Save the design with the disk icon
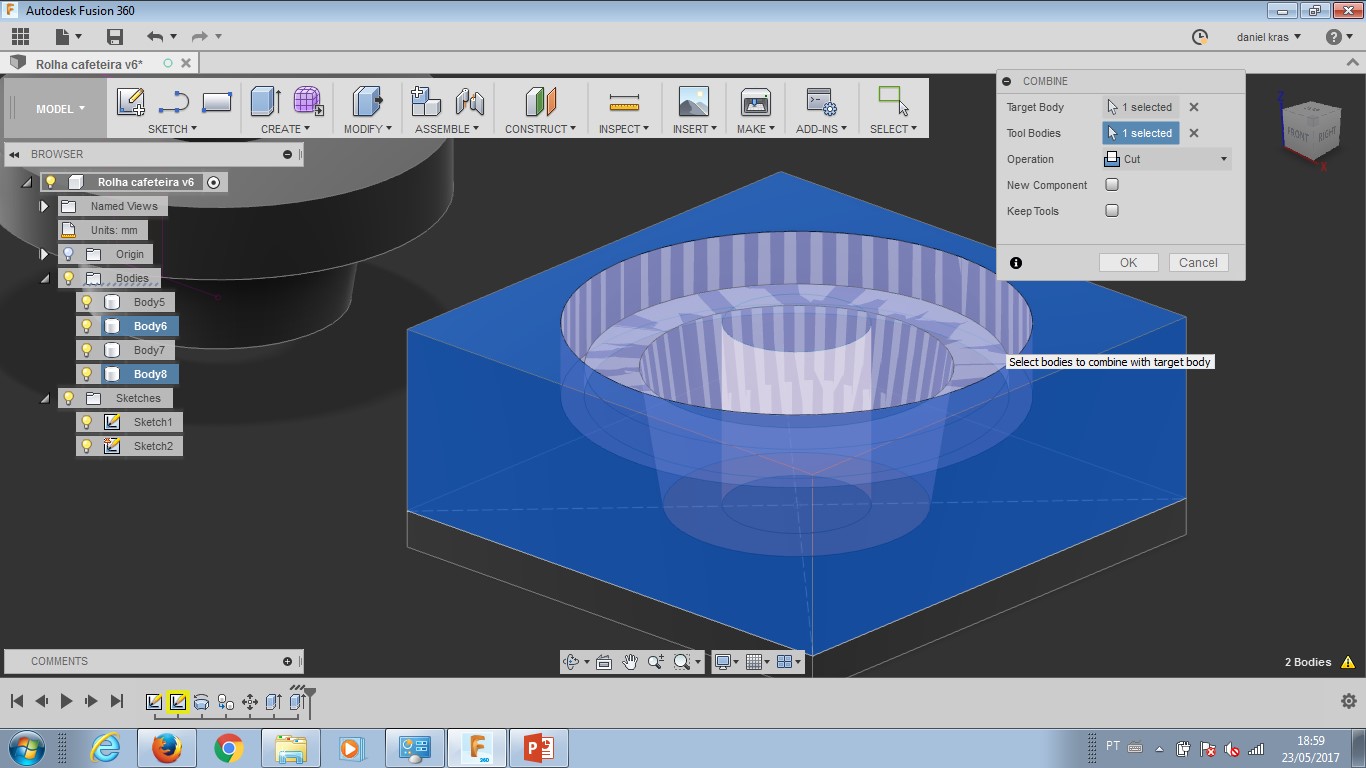This screenshot has width=1366, height=768. point(115,37)
